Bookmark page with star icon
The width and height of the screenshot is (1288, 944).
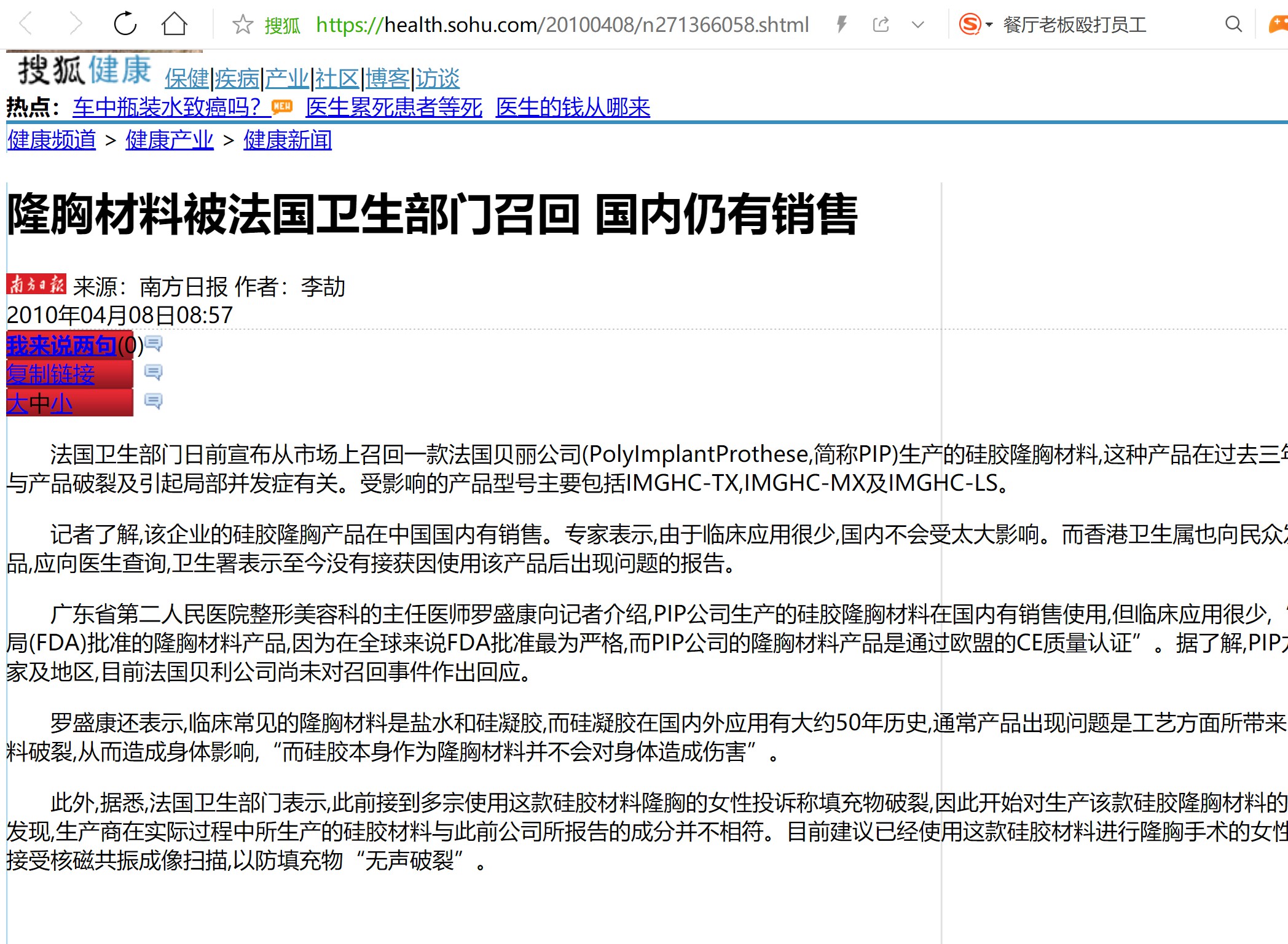pos(243,25)
